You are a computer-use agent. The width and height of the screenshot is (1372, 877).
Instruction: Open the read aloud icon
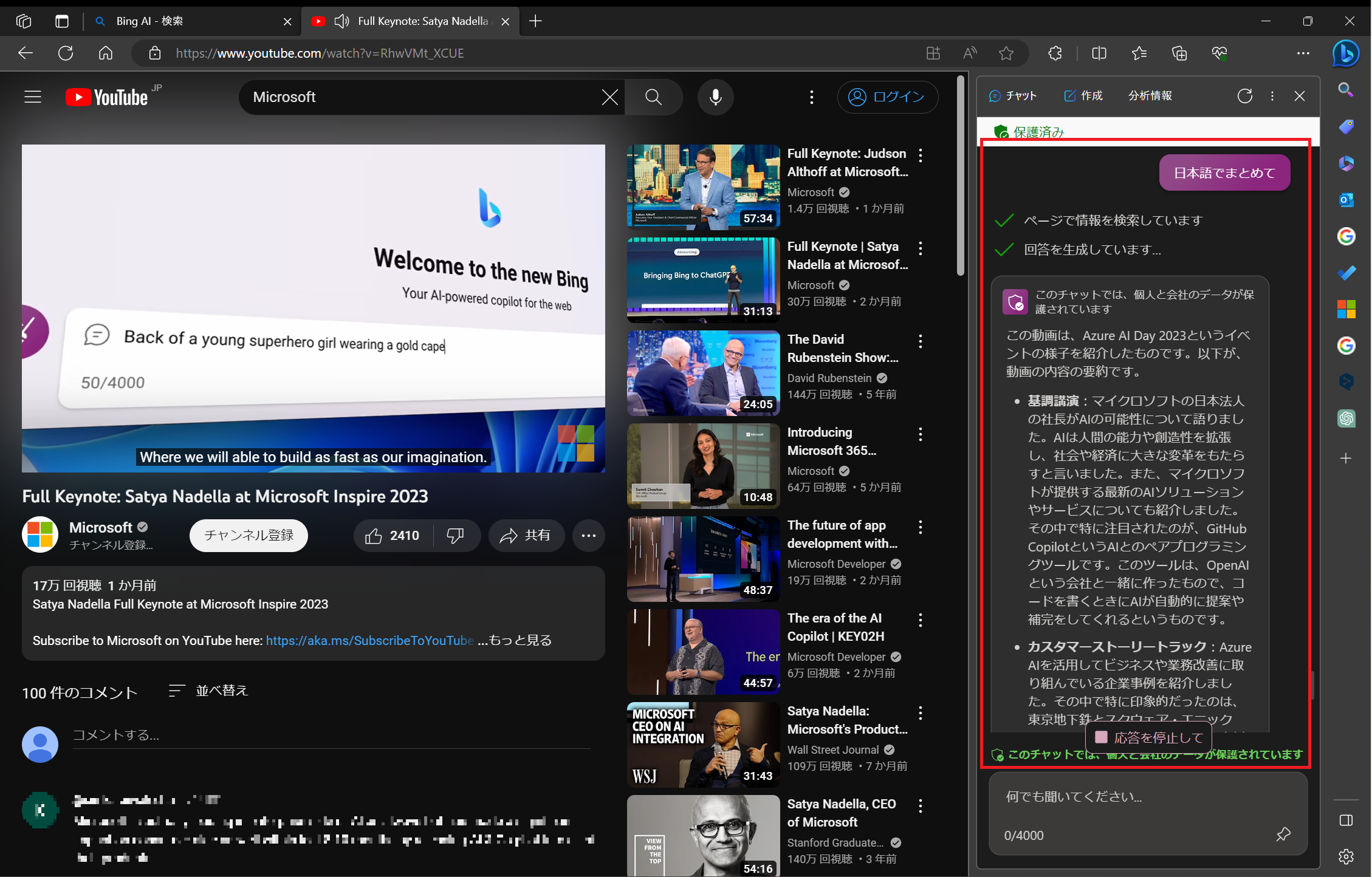970,53
